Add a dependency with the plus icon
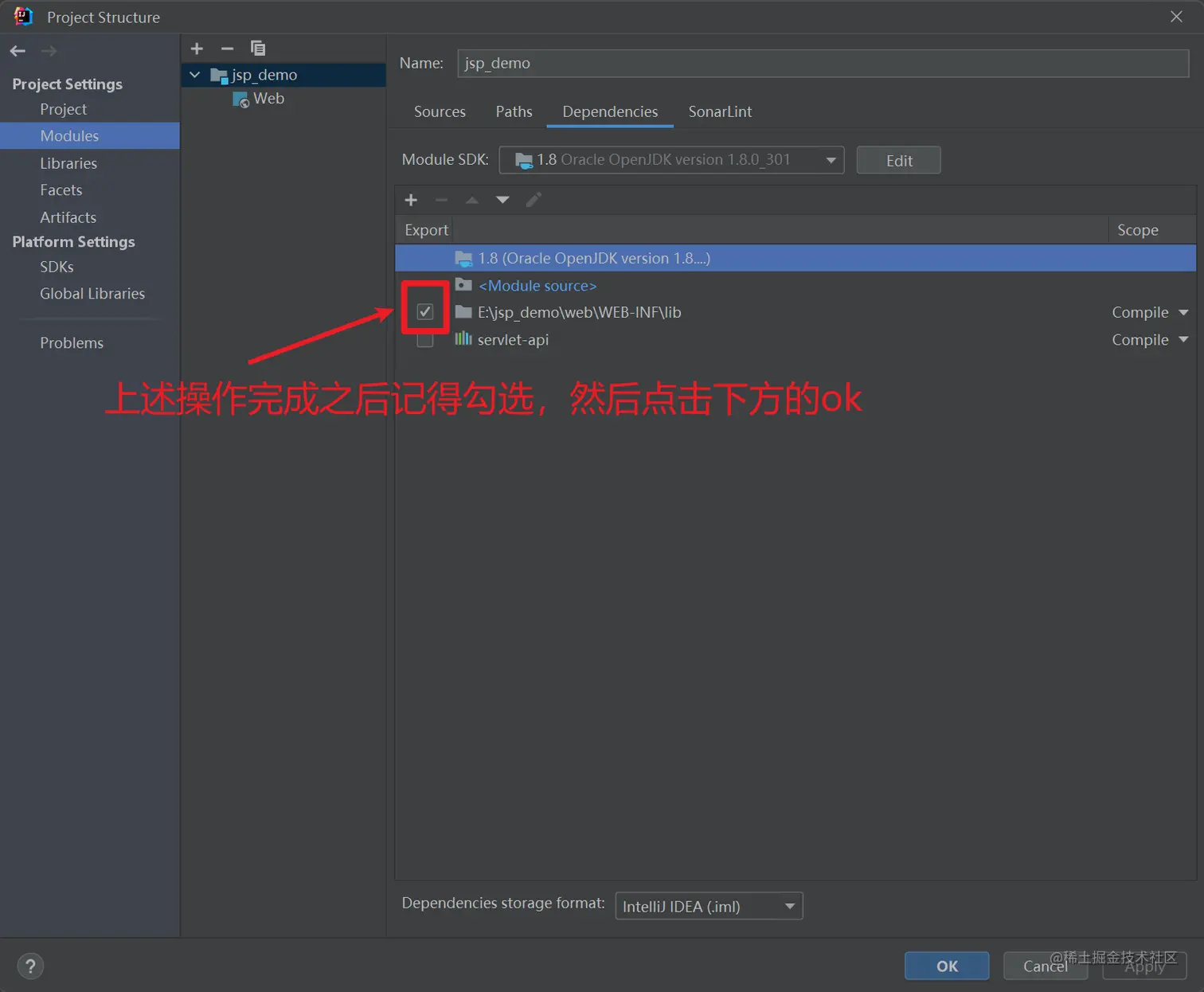This screenshot has height=992, width=1204. click(411, 200)
